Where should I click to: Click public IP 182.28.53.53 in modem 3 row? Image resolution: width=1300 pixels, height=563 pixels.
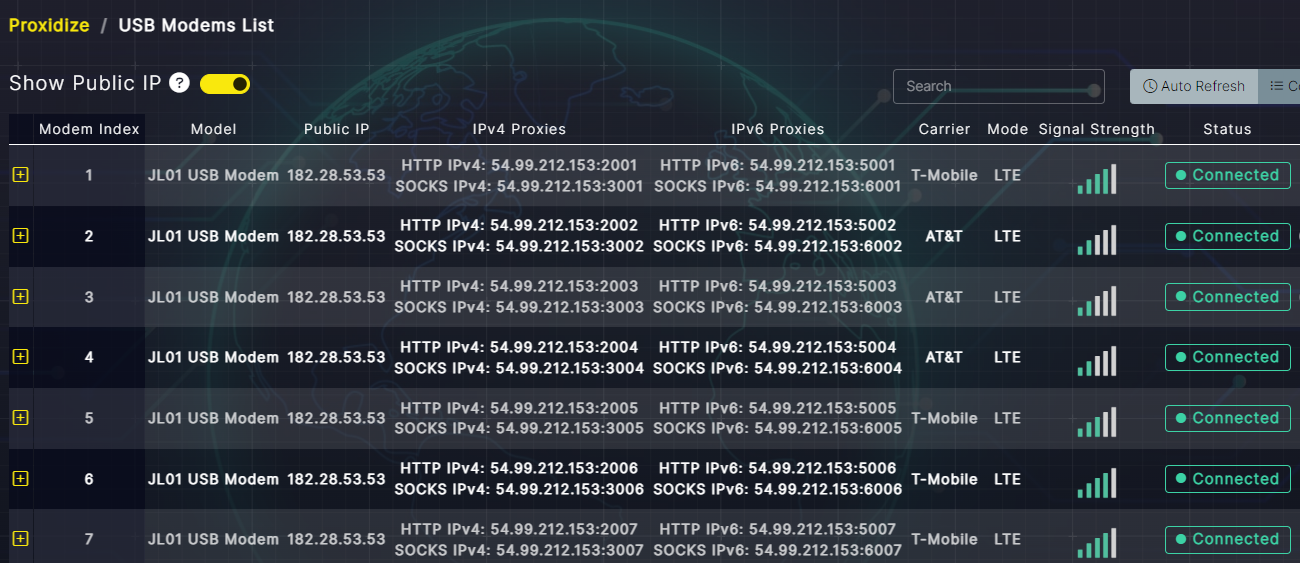coord(336,297)
